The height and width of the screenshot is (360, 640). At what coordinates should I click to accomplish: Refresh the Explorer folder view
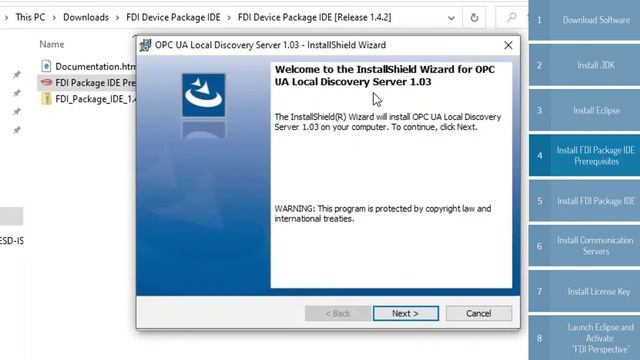[474, 18]
